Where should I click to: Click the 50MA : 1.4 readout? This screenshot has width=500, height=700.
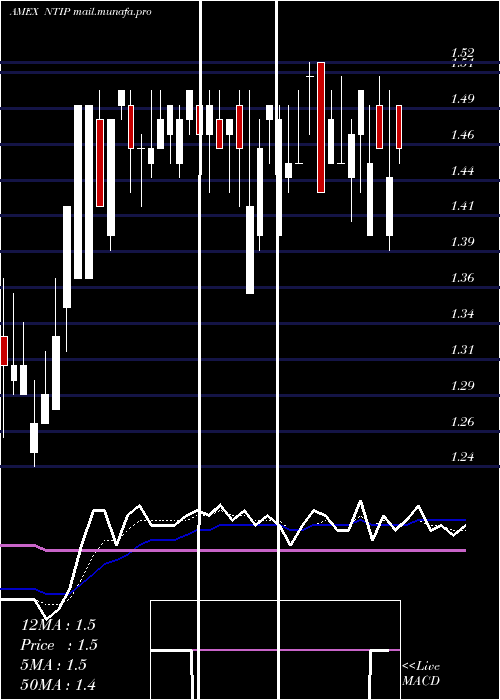[x=58, y=685]
